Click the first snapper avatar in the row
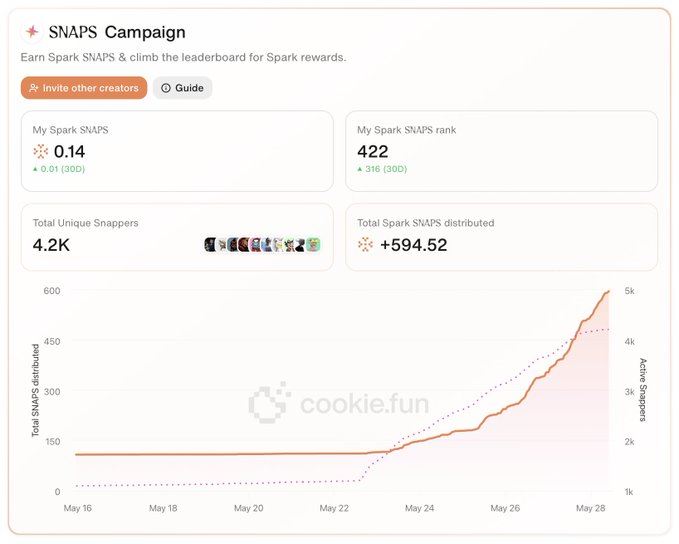Screen dimensions: 679x544 point(210,245)
